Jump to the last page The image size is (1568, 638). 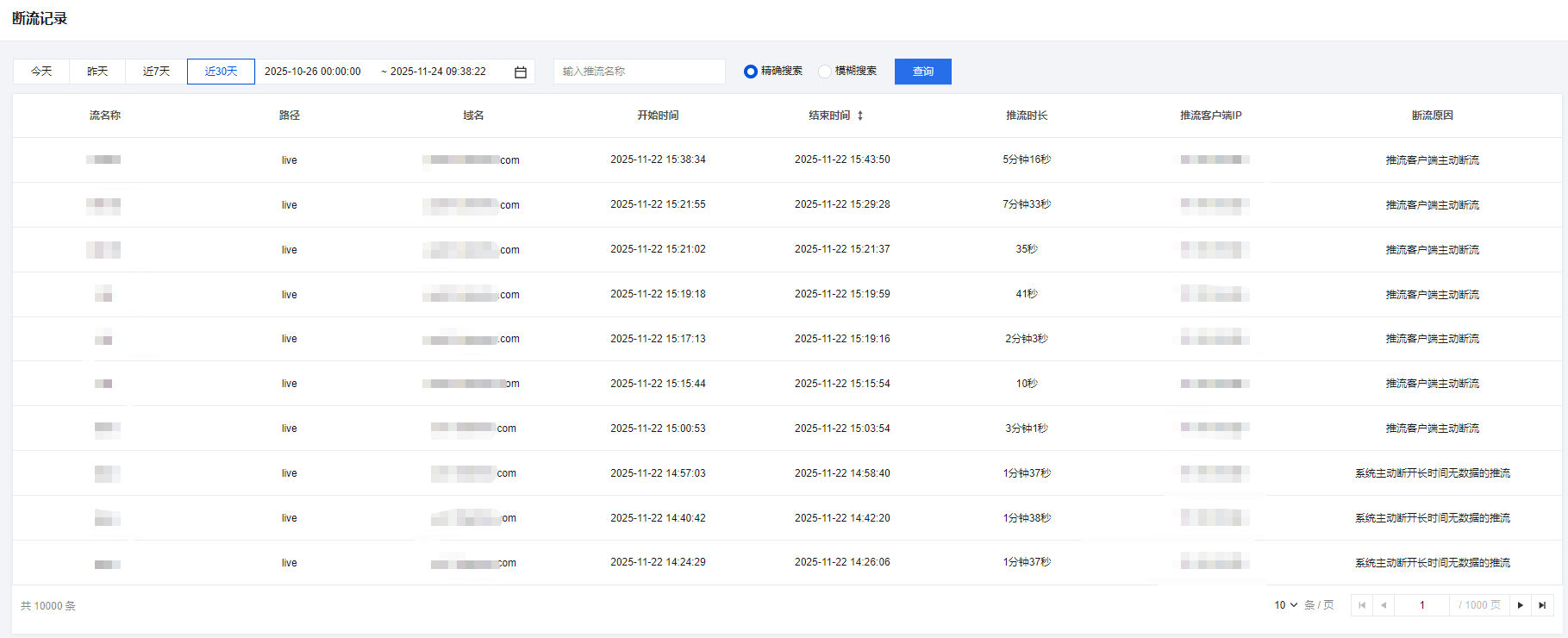pos(1542,605)
